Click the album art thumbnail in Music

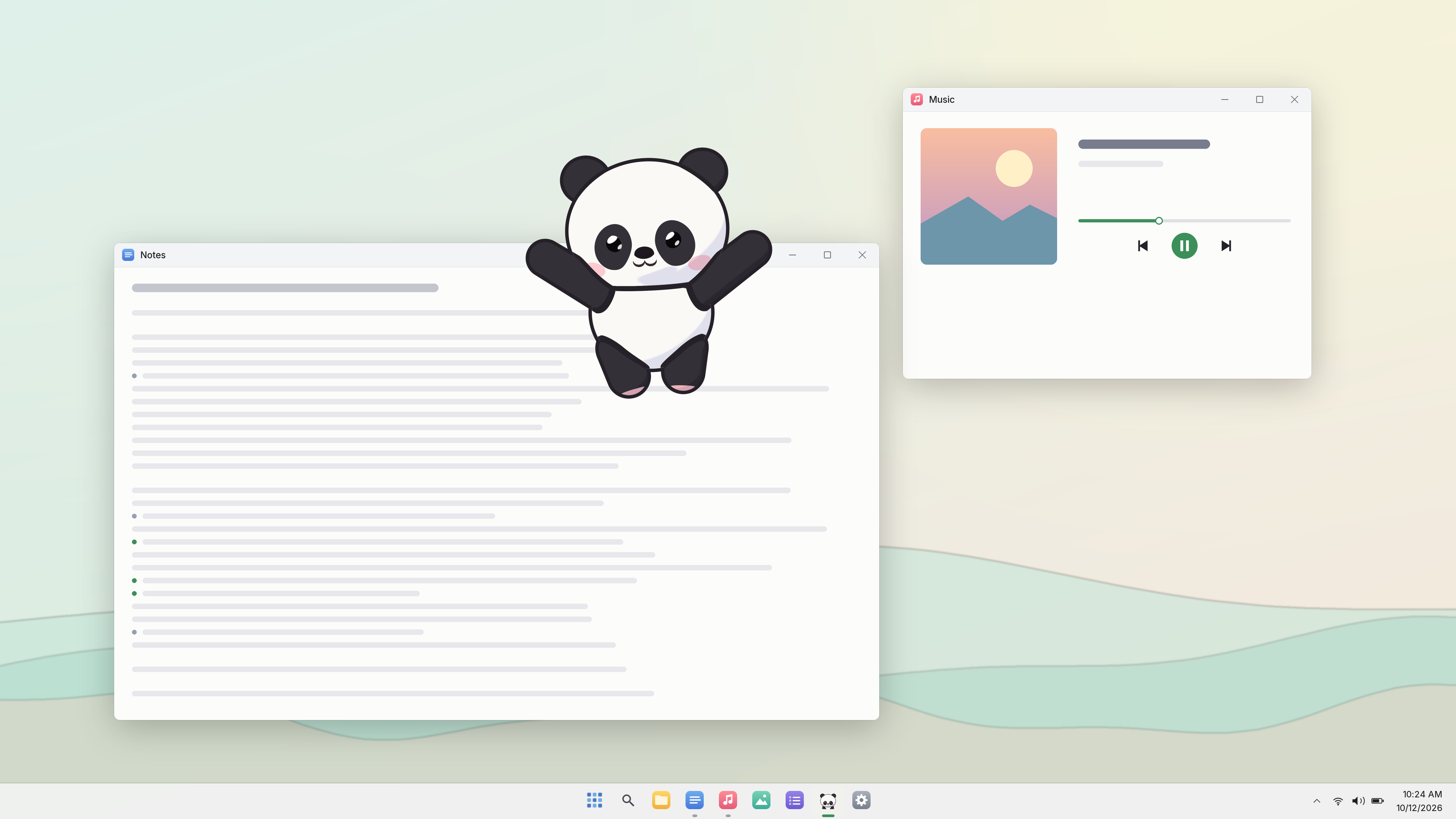click(x=988, y=196)
